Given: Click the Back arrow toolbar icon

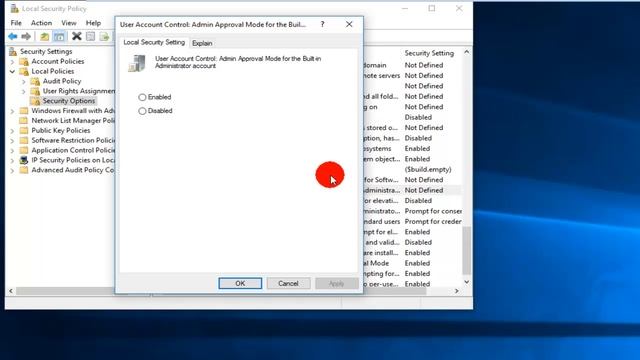Looking at the screenshot, I should point(13,37).
